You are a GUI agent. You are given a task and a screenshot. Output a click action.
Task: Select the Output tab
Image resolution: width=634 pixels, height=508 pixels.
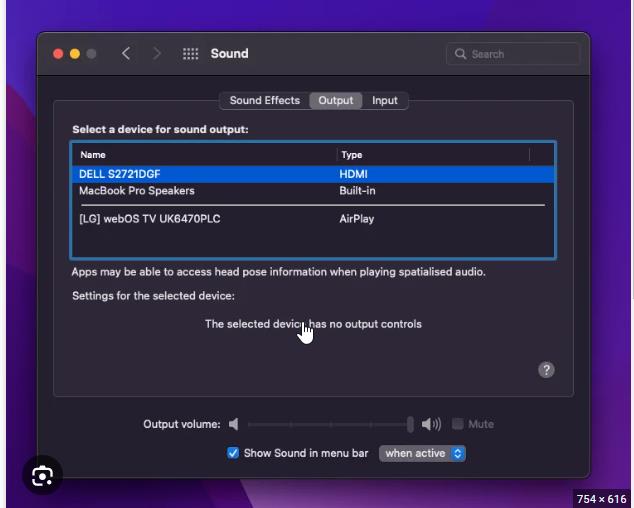pyautogui.click(x=336, y=100)
